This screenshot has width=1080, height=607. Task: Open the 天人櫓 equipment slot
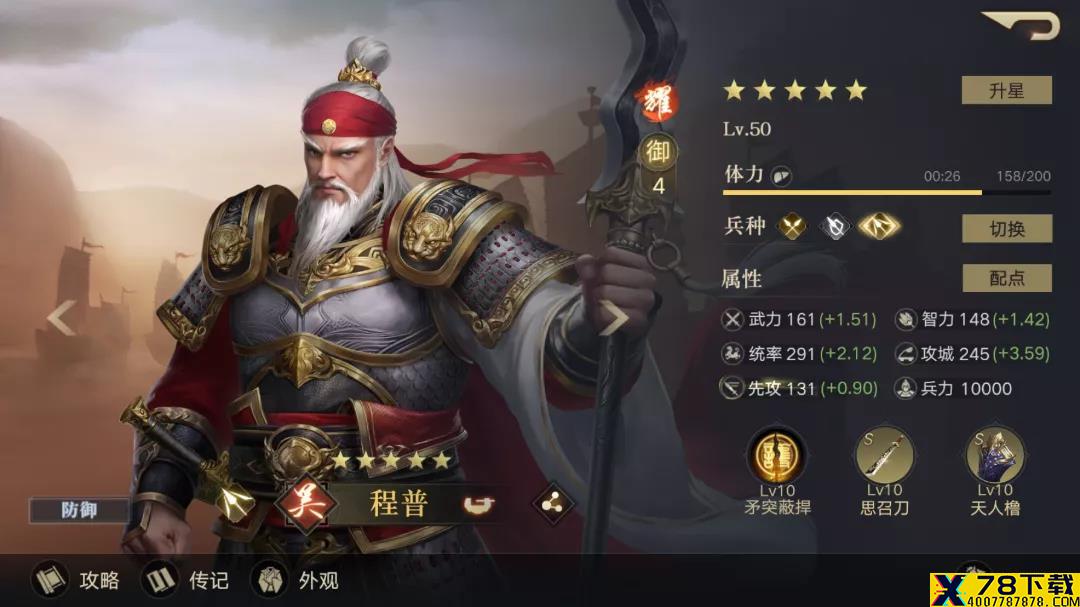click(995, 455)
